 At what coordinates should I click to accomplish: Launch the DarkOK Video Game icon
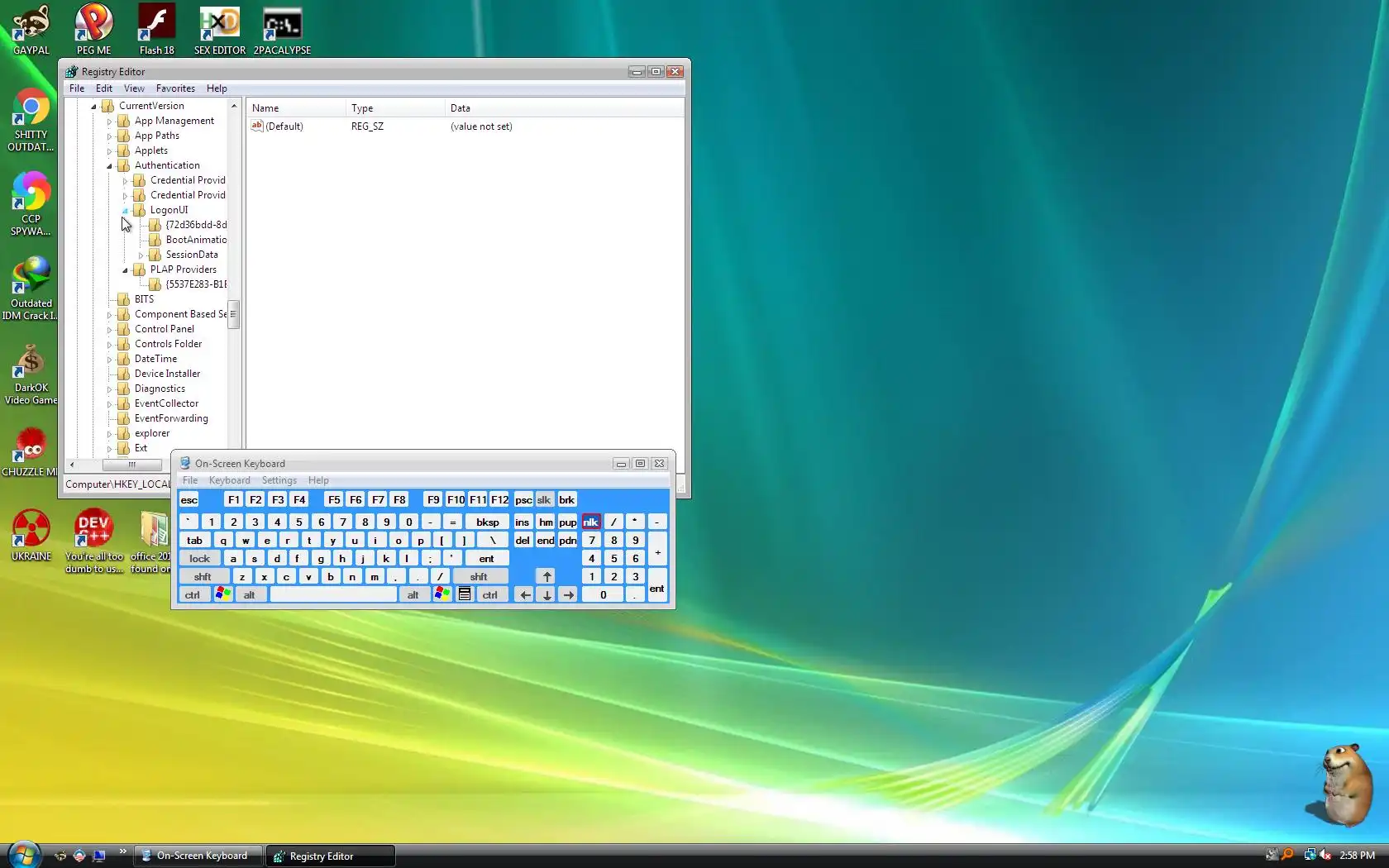click(31, 373)
